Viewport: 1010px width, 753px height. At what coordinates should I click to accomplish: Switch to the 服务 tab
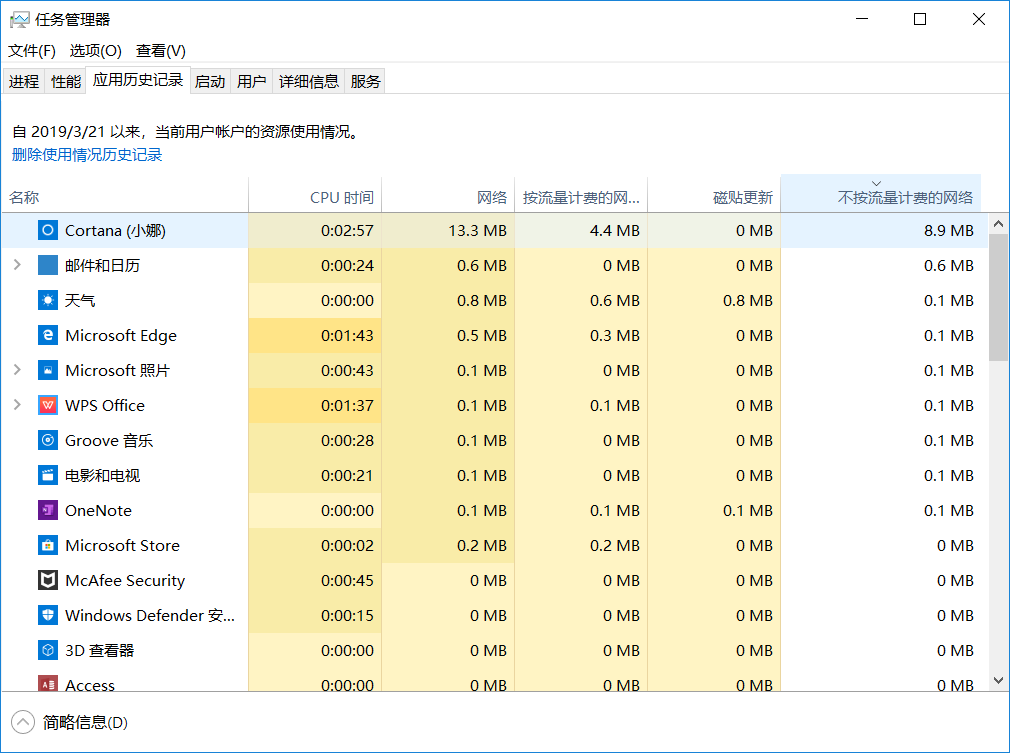pyautogui.click(x=365, y=81)
